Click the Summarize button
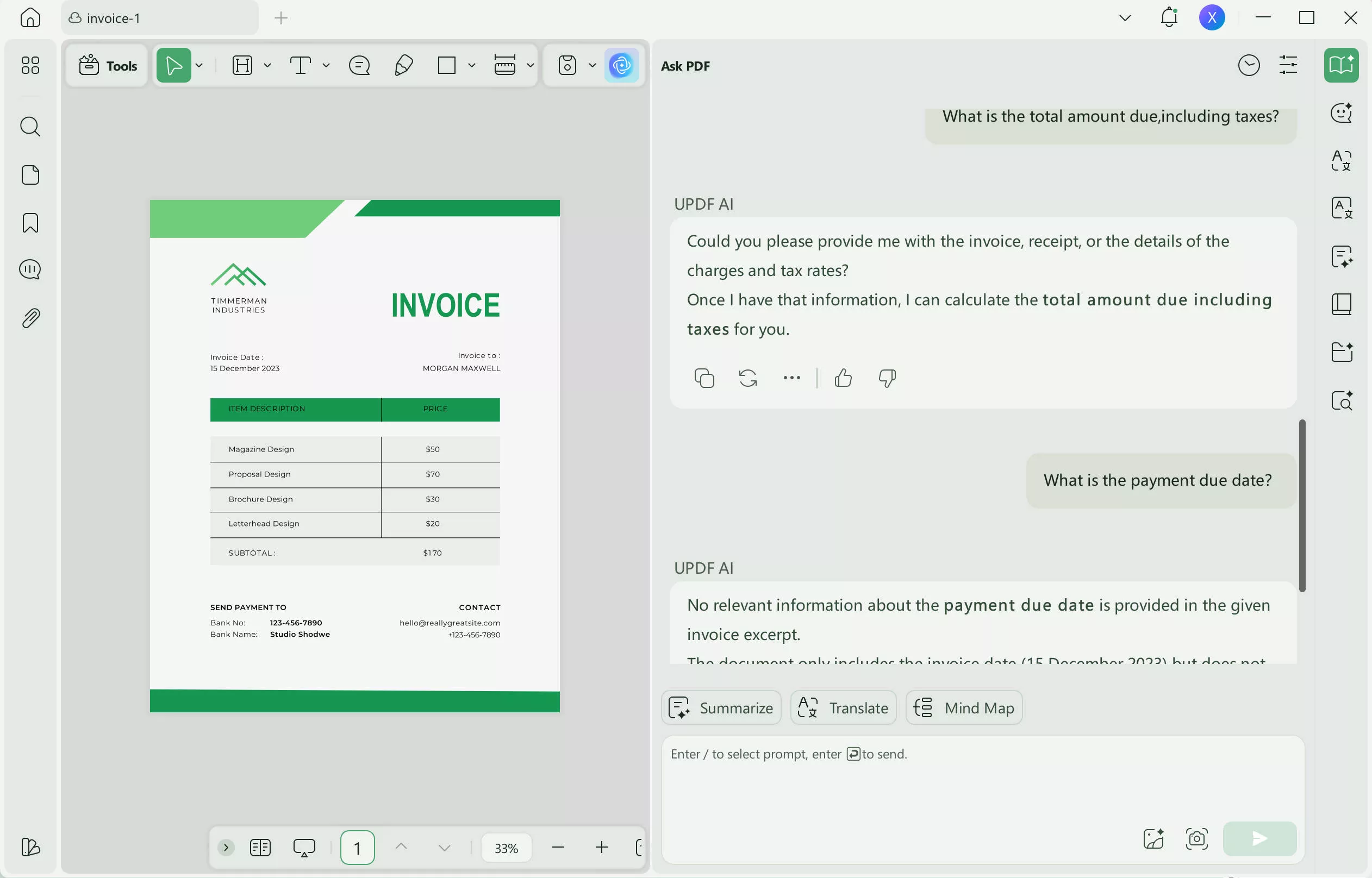The height and width of the screenshot is (878, 1372). [x=721, y=707]
